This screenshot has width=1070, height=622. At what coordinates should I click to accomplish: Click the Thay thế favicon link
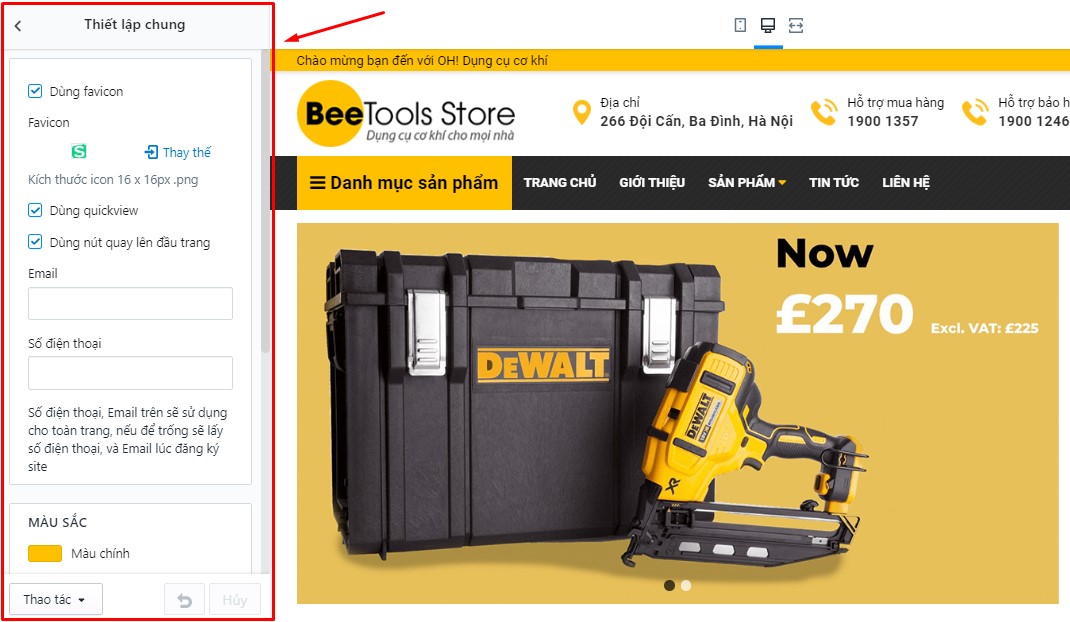177,152
